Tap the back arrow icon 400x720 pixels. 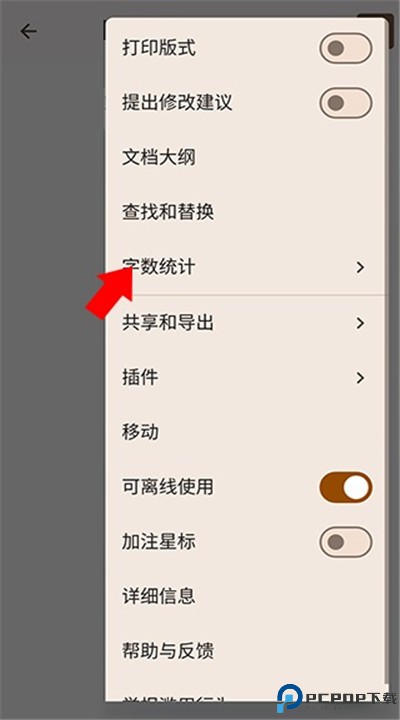[28, 31]
